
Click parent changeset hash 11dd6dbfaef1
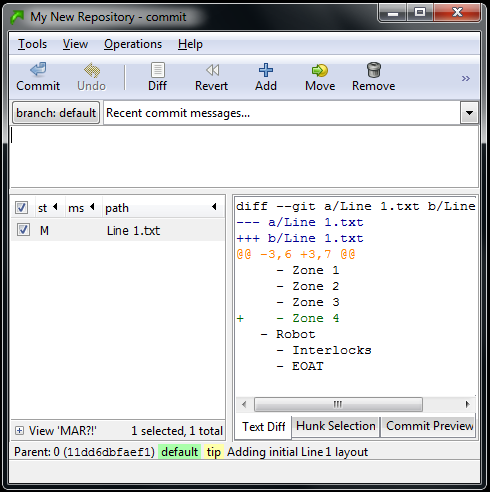click(x=109, y=452)
